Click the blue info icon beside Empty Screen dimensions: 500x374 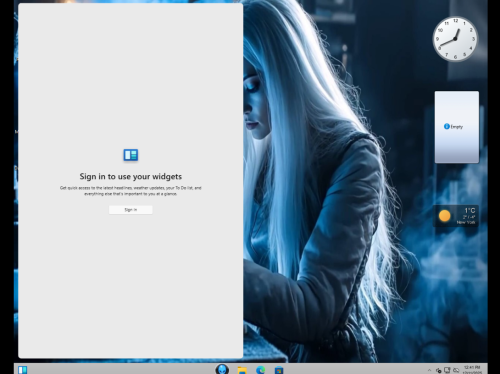[447, 126]
